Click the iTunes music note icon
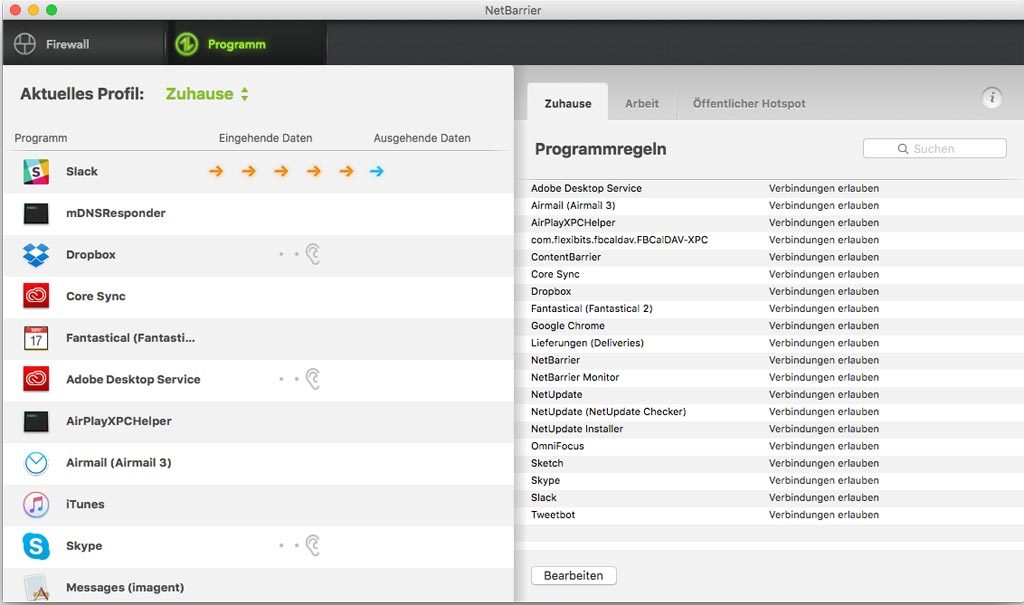Viewport: 1024px width, 605px height. 36,504
